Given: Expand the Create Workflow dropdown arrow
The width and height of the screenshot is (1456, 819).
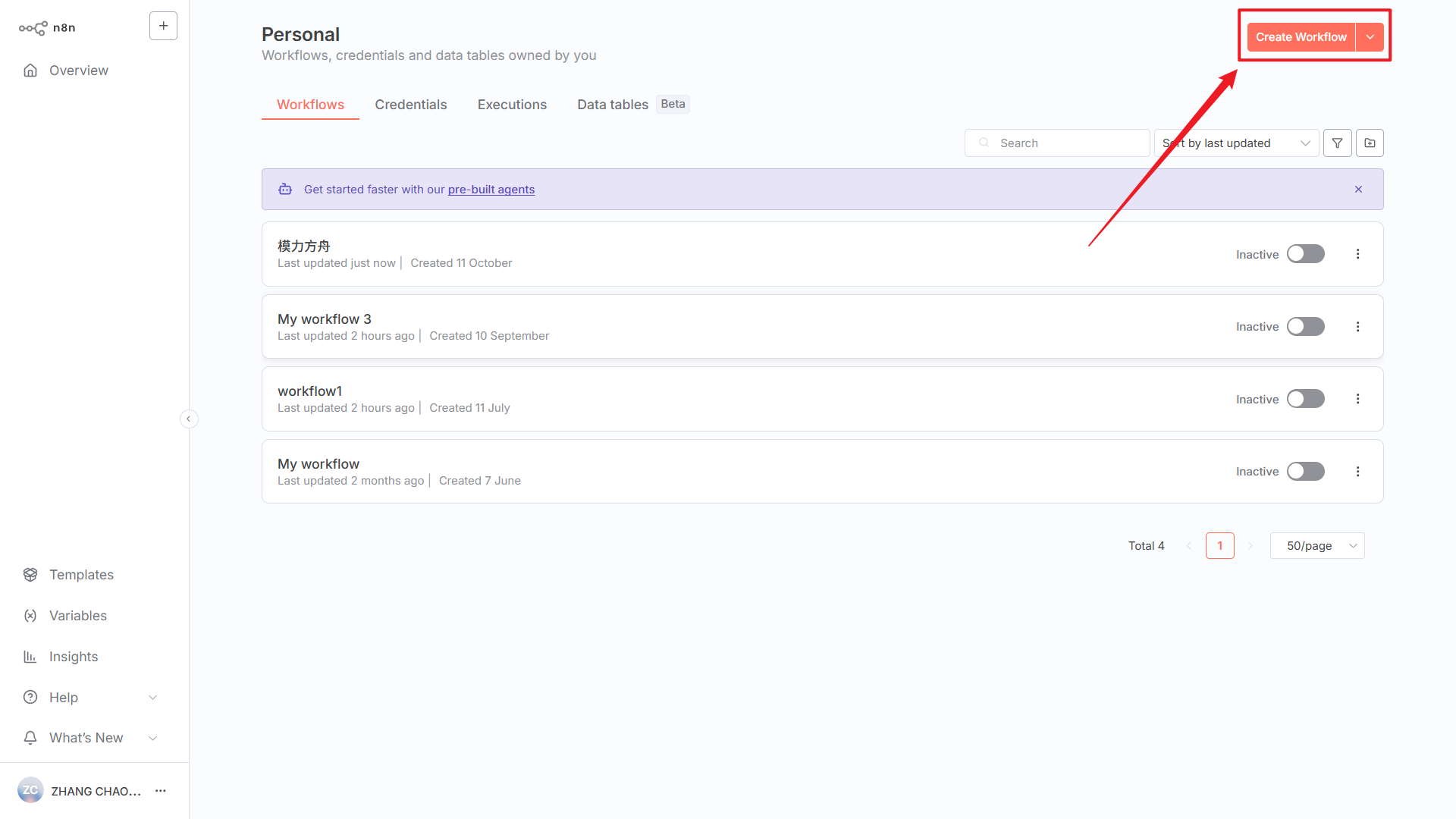Looking at the screenshot, I should tap(1370, 36).
